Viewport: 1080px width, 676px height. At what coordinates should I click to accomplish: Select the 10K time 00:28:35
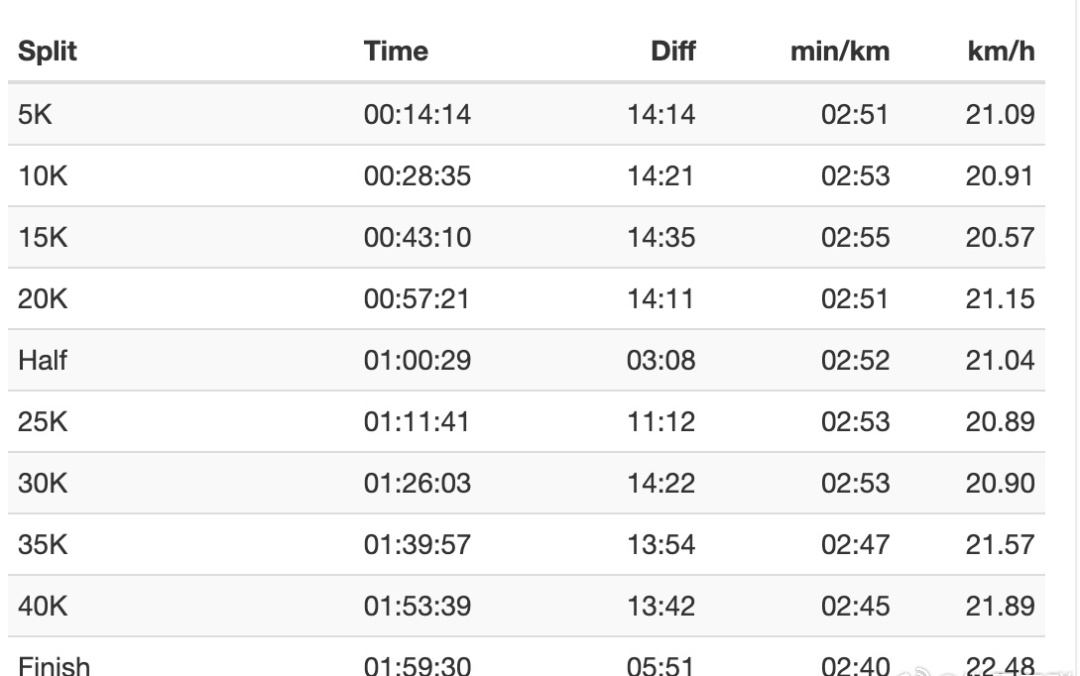tap(417, 176)
